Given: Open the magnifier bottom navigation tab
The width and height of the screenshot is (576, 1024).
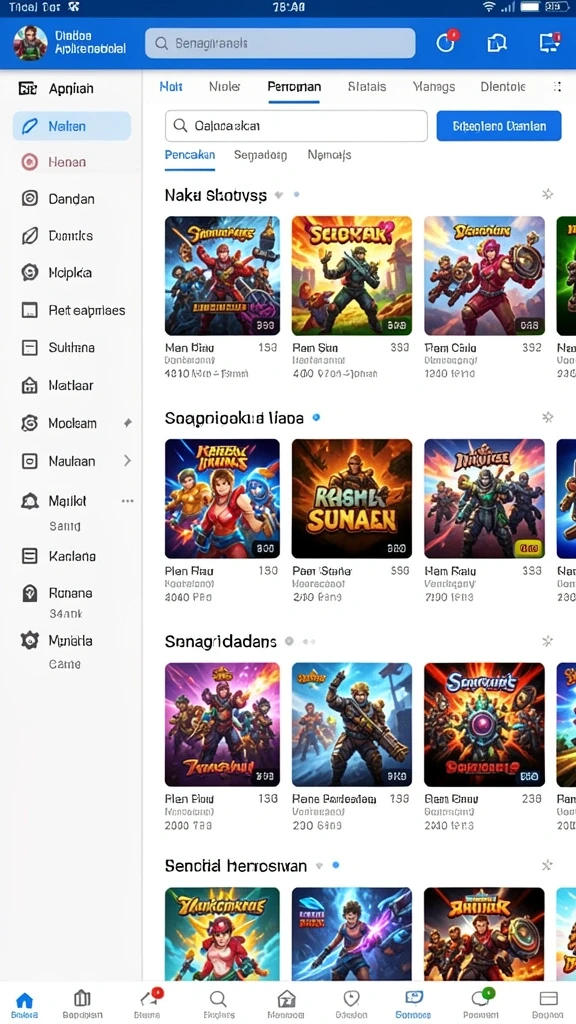Looking at the screenshot, I should [x=217, y=1004].
